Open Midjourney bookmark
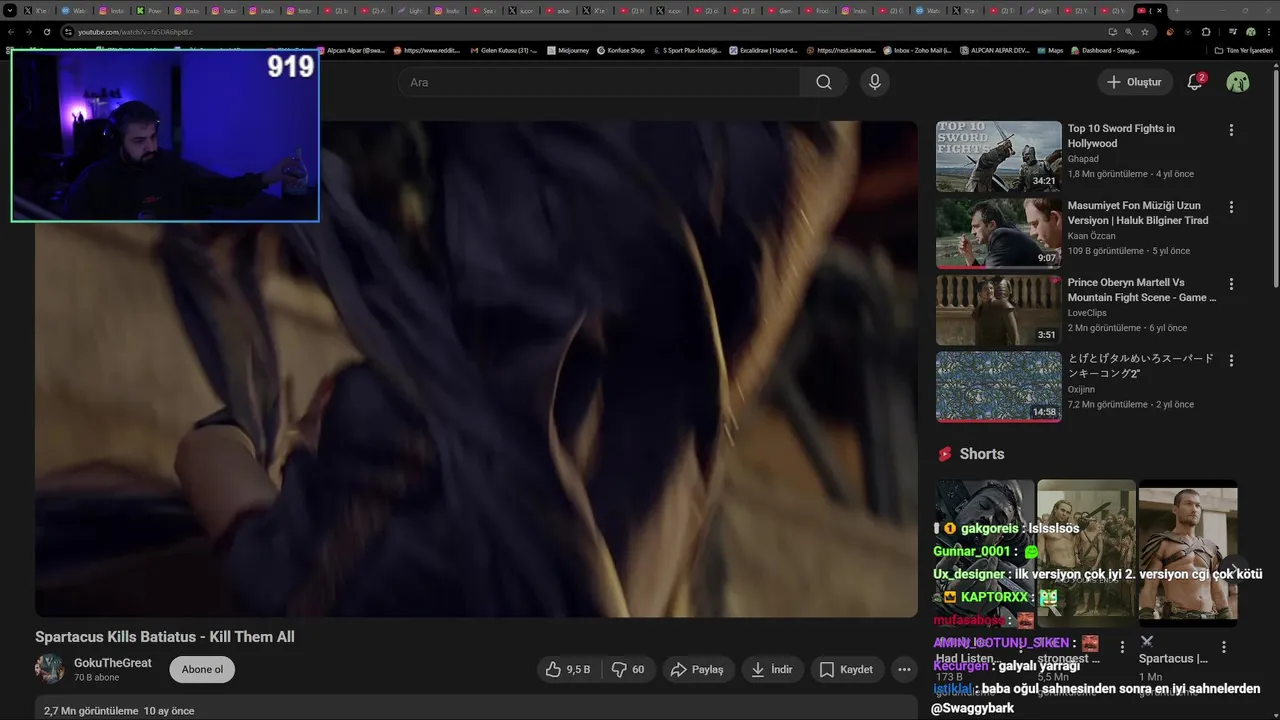This screenshot has height=720, width=1280. (567, 50)
